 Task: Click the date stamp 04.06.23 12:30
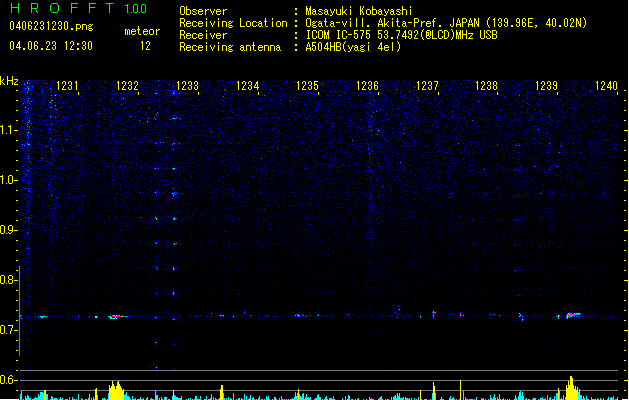[x=51, y=46]
